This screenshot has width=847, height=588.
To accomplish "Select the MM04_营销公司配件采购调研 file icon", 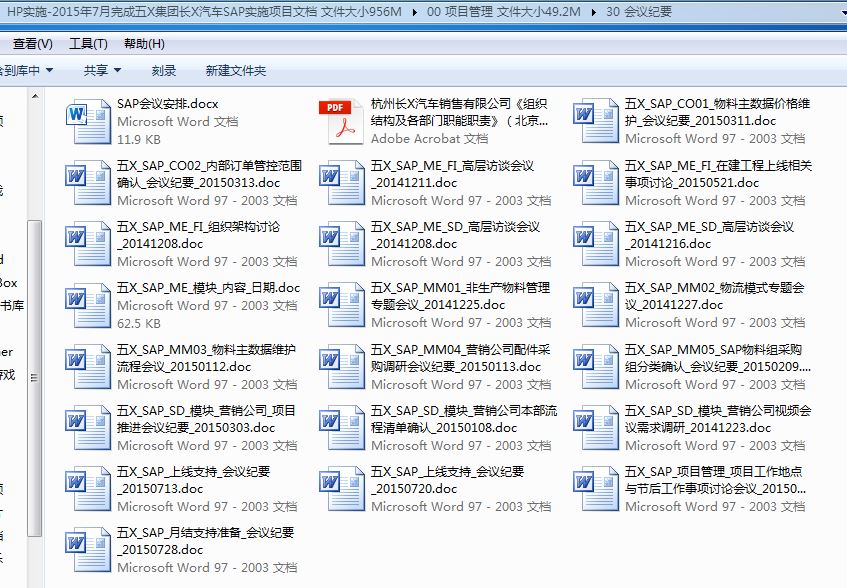I will point(342,367).
